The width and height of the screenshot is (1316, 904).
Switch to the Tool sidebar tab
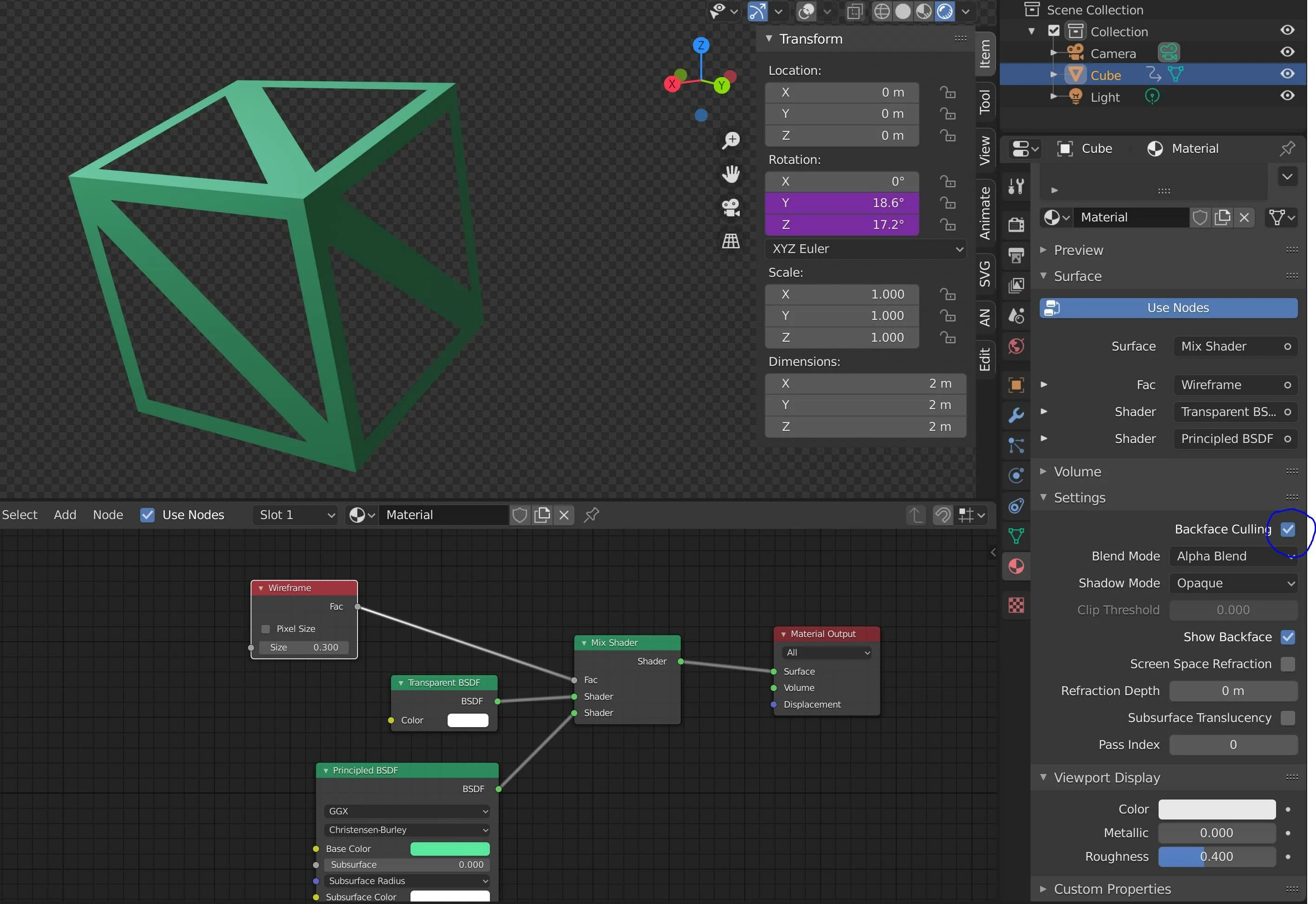tap(985, 101)
